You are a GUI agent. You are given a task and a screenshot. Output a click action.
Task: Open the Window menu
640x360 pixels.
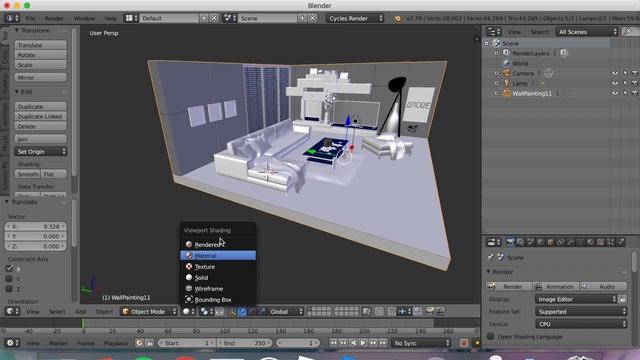coord(84,18)
